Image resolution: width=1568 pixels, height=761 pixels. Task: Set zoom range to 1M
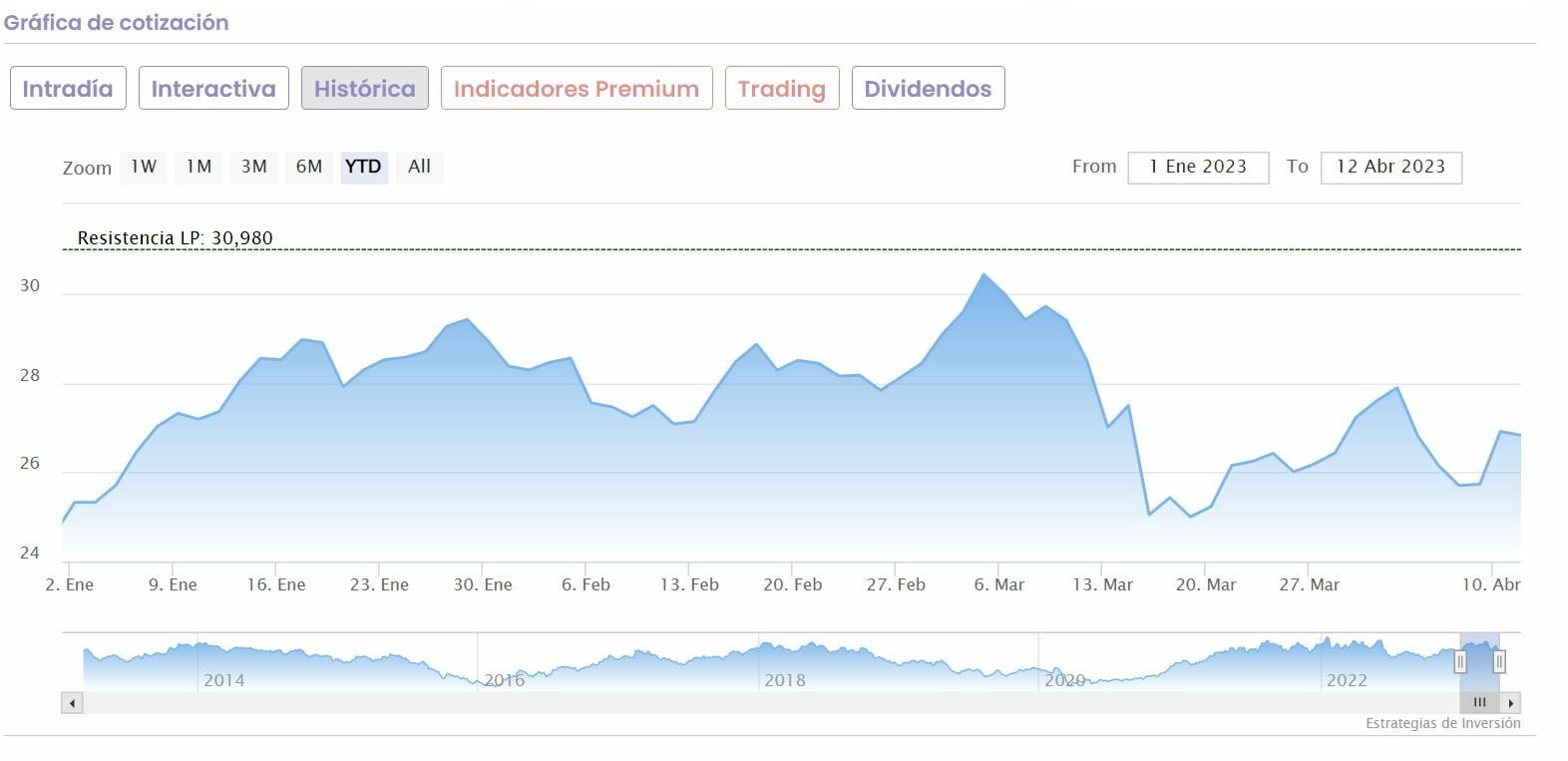(x=199, y=167)
